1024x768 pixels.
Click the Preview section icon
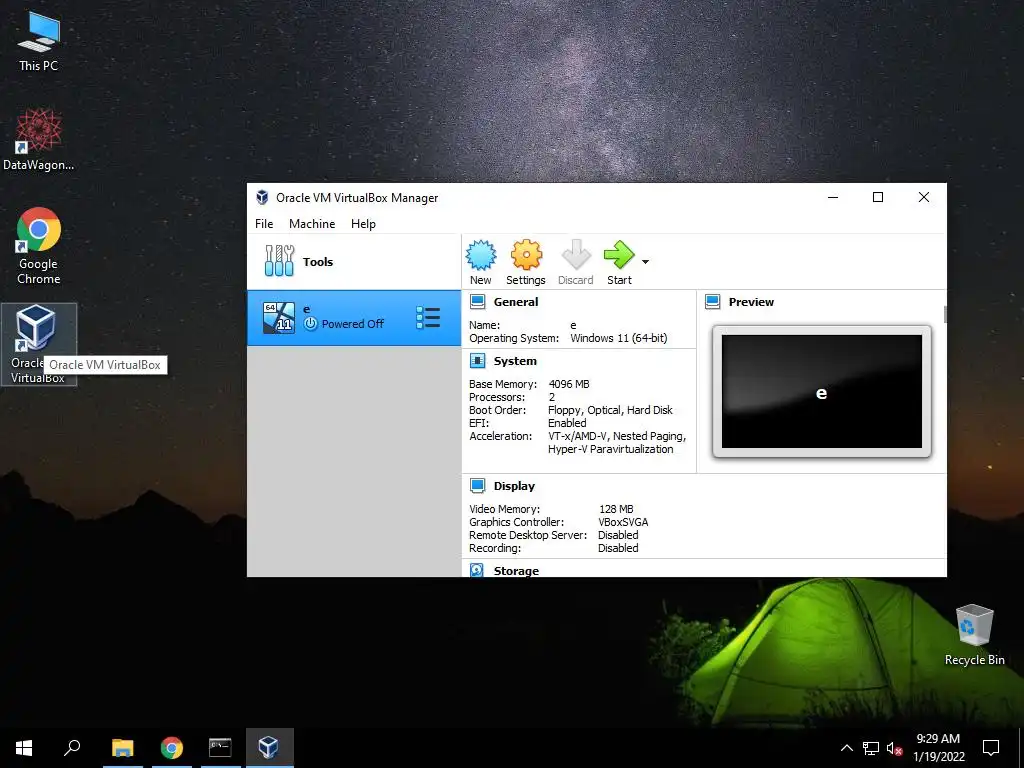tap(712, 302)
